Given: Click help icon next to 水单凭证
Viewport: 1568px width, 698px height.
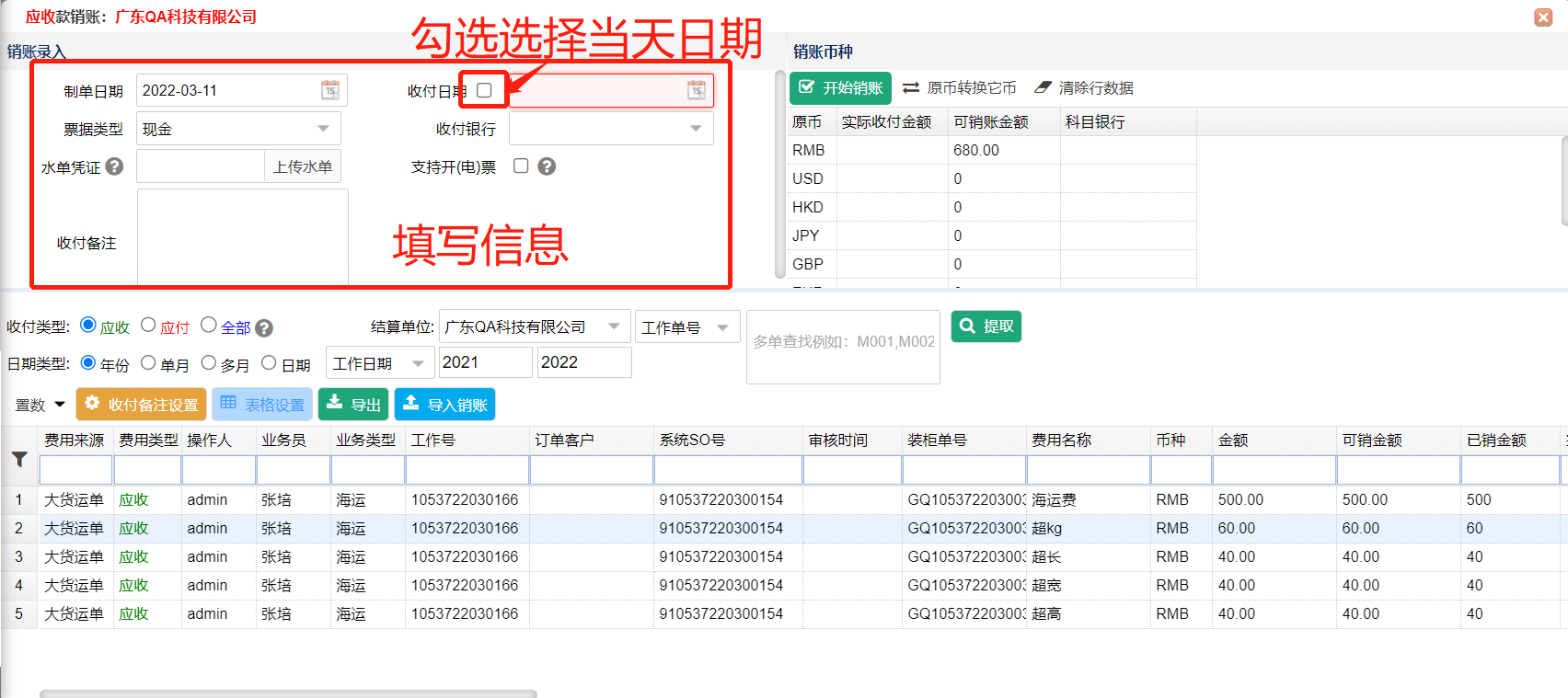Looking at the screenshot, I should tap(114, 166).
